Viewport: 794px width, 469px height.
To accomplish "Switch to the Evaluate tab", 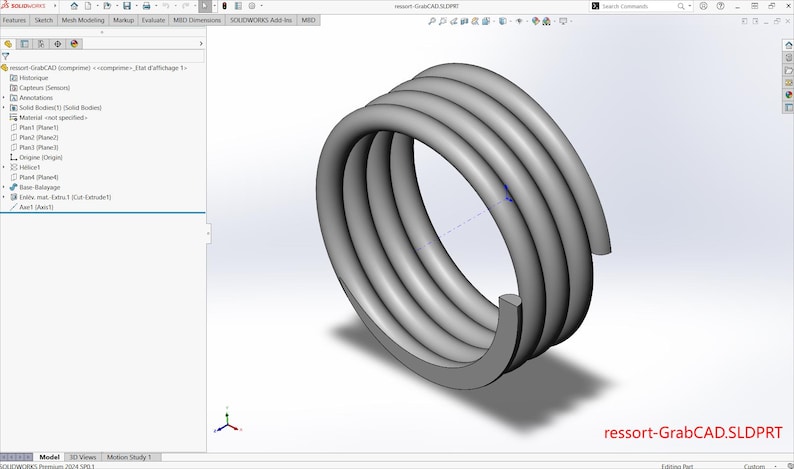I will point(153,20).
